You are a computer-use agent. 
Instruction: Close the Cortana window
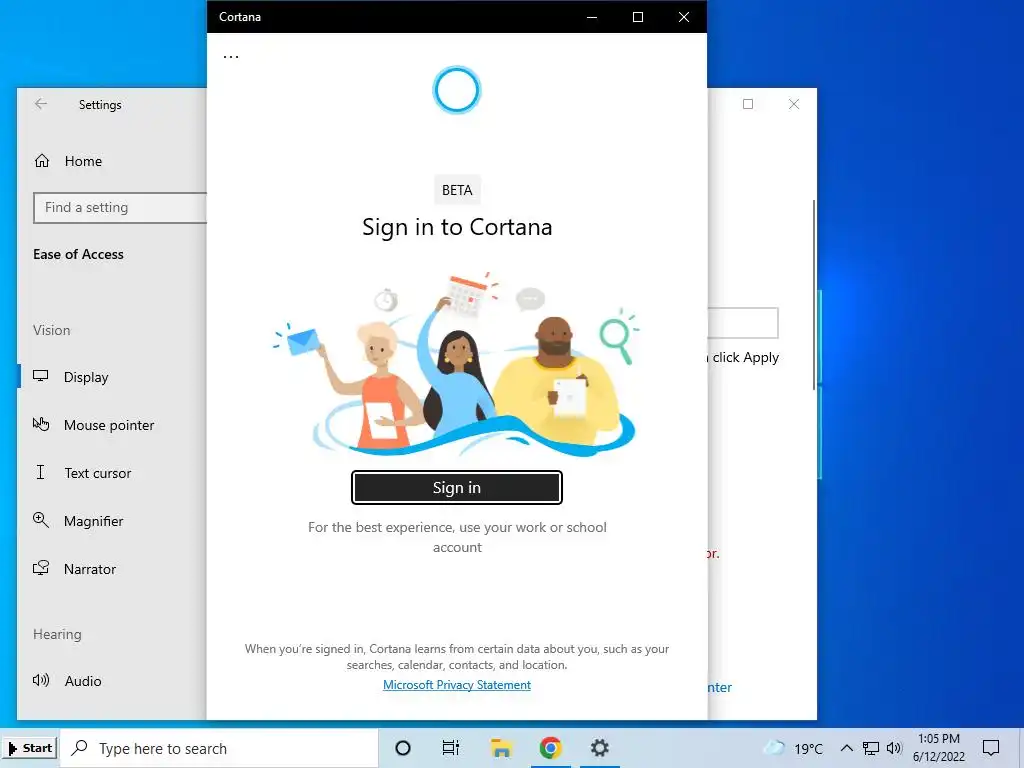[x=684, y=17]
